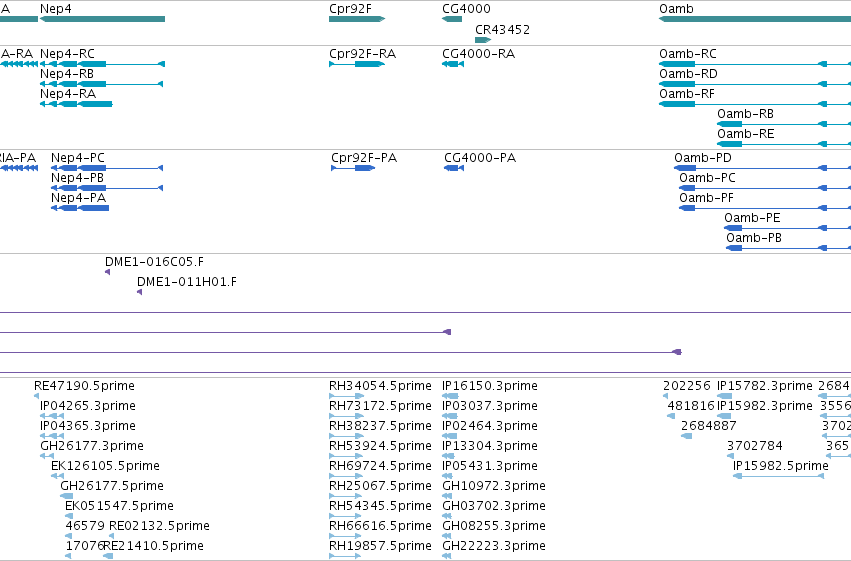Select the CG4000 gene arrow

pos(452,19)
